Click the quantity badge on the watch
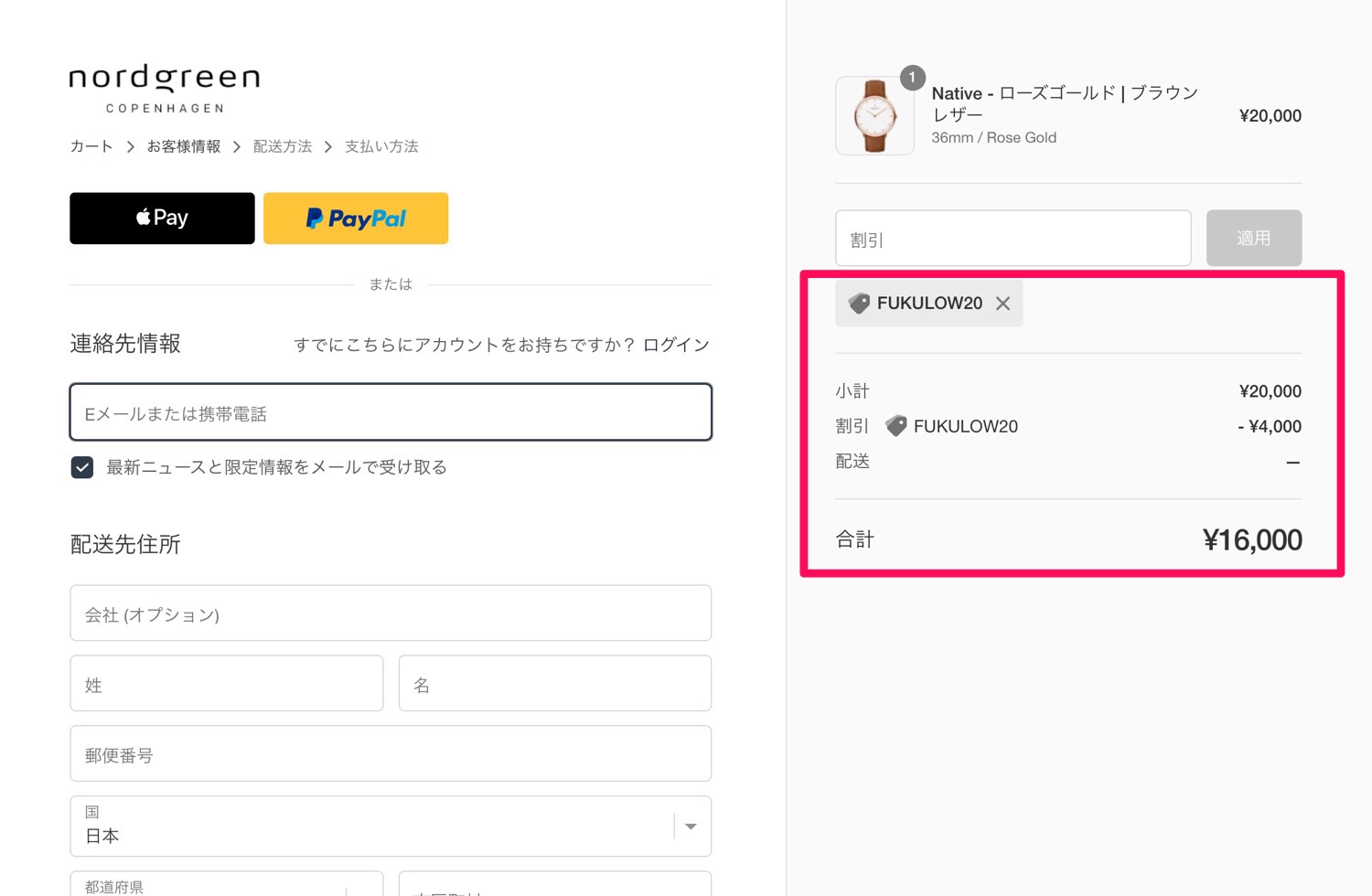This screenshot has width=1372, height=896. point(912,78)
